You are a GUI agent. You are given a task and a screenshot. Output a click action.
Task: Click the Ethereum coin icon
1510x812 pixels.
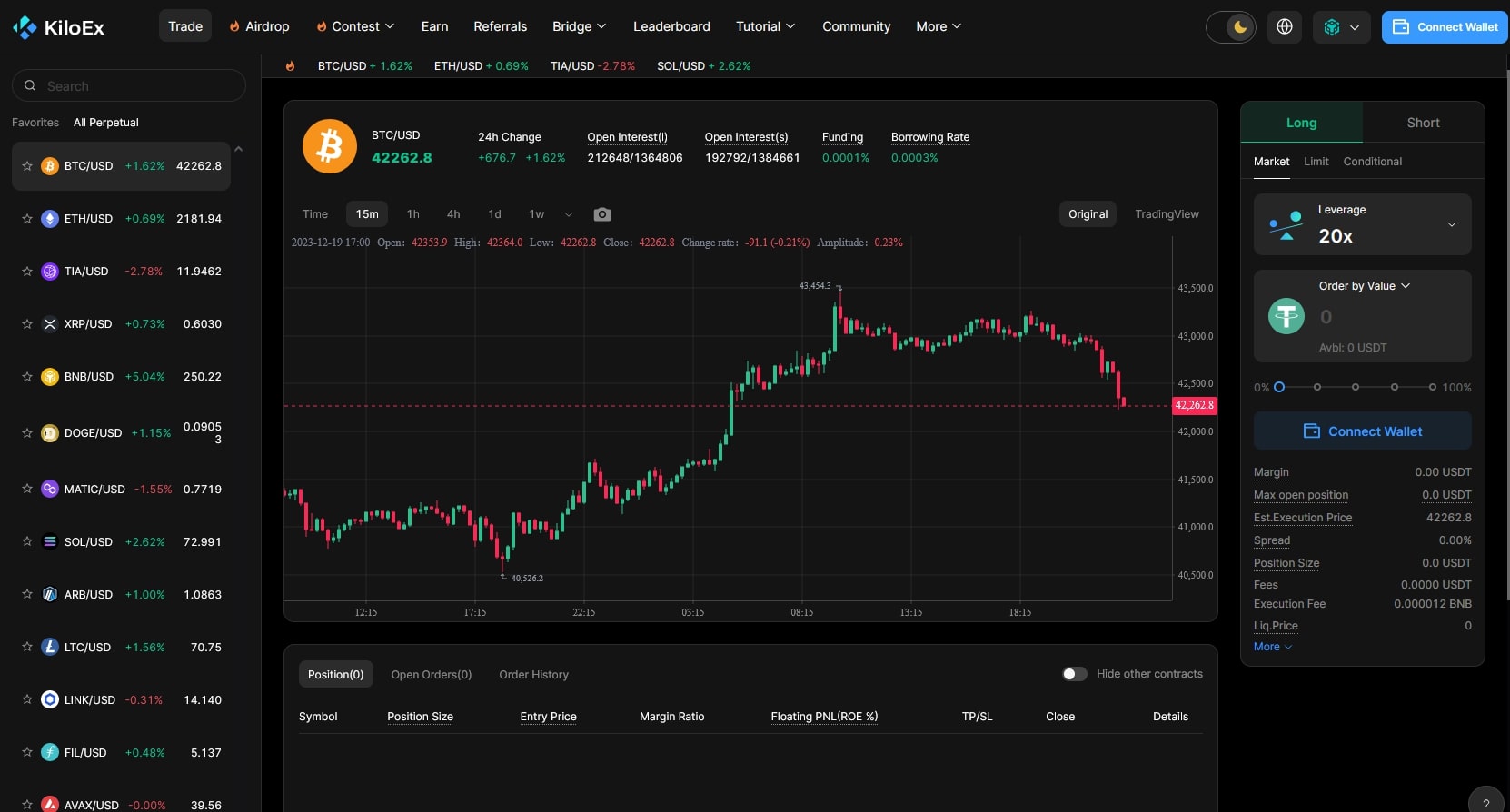pyautogui.click(x=50, y=219)
